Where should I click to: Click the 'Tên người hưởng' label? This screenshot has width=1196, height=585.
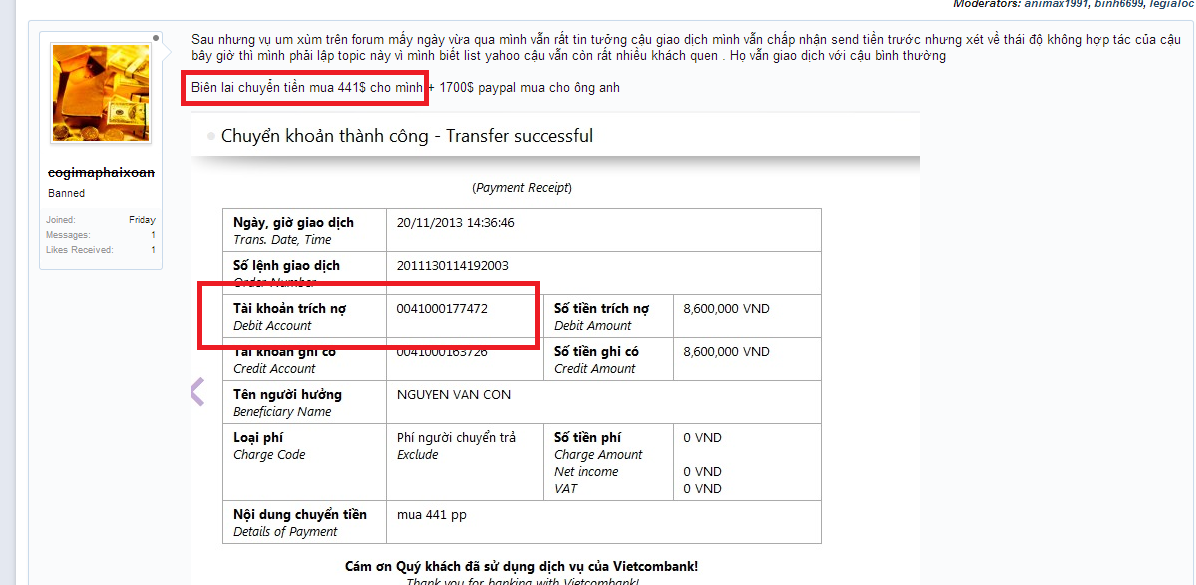coord(288,394)
